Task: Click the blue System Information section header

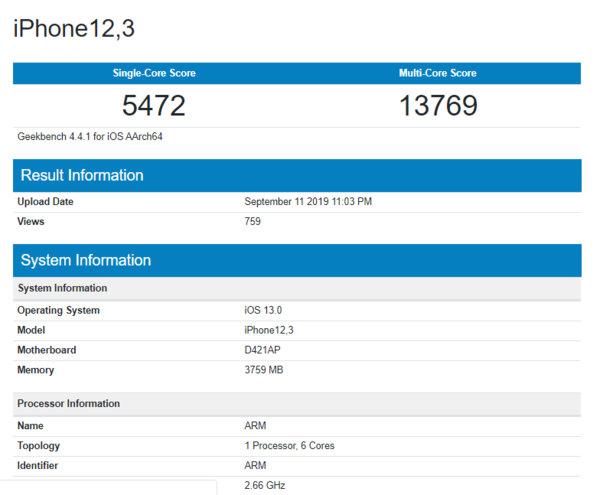Action: [x=297, y=261]
